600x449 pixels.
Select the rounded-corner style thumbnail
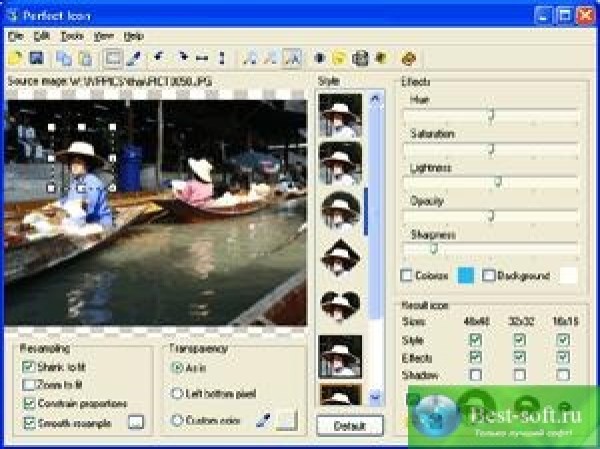point(340,163)
